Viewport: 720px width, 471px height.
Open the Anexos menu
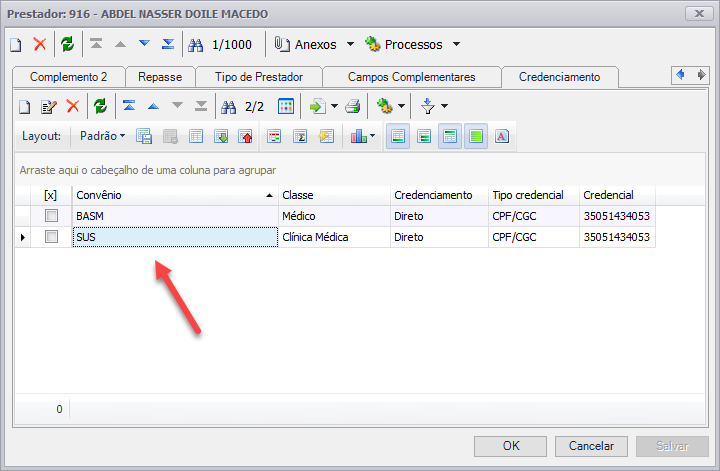pos(314,45)
